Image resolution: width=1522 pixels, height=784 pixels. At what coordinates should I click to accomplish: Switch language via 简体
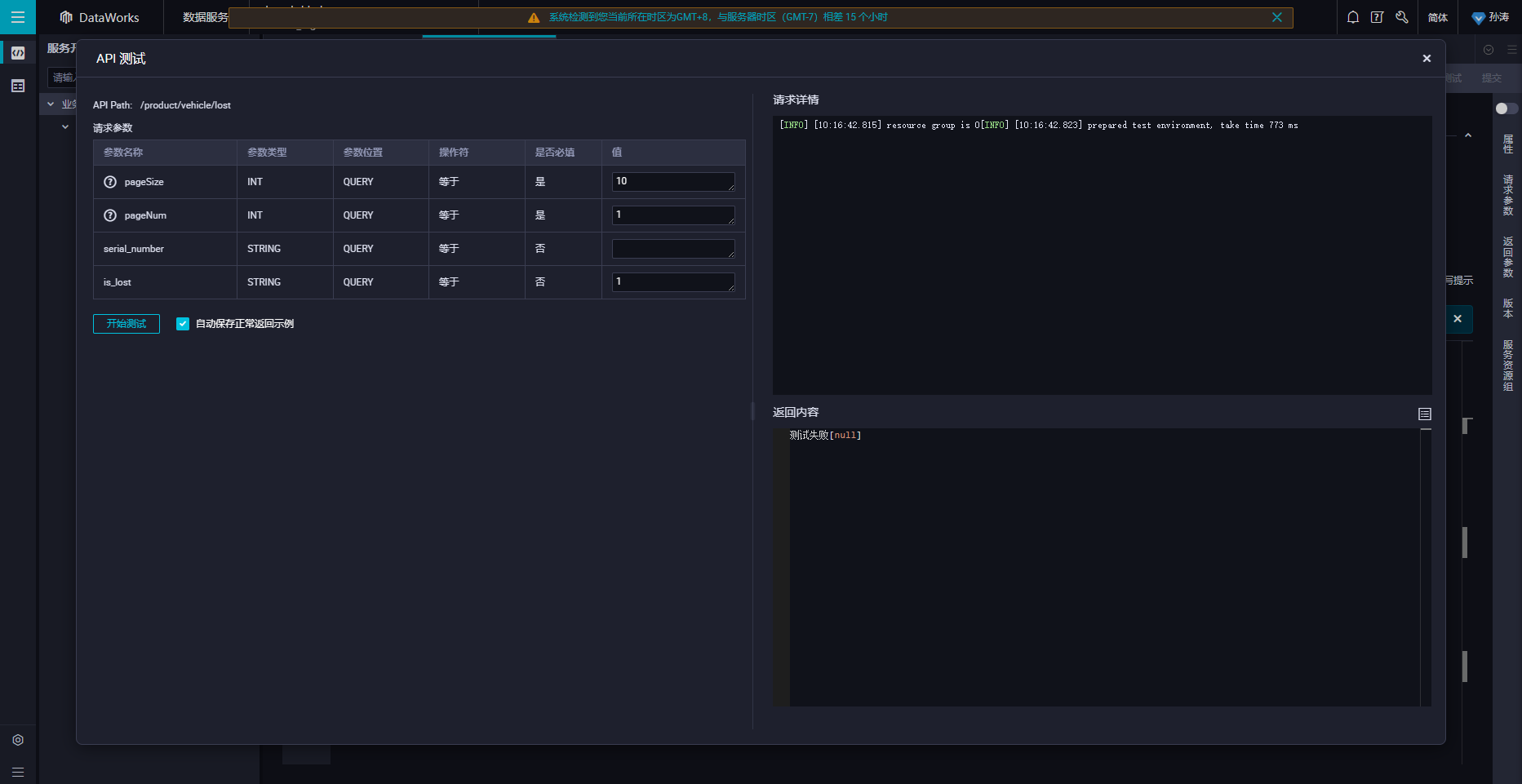pyautogui.click(x=1438, y=17)
